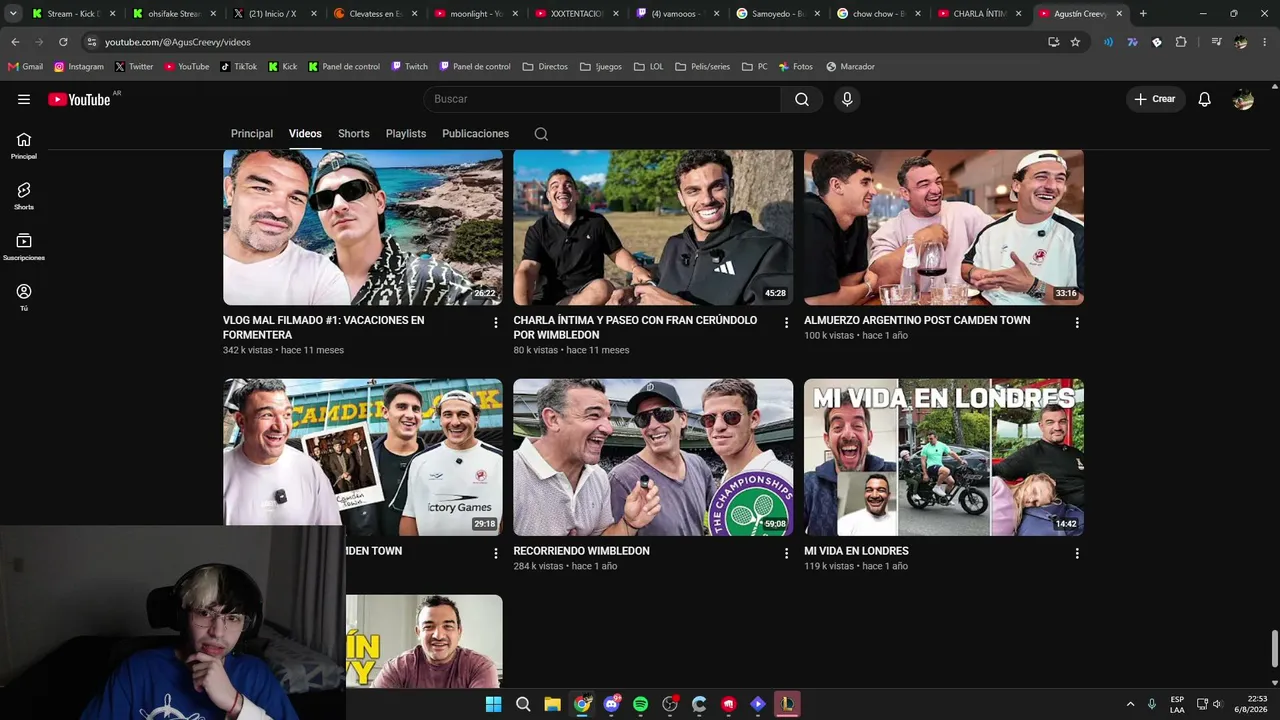Open the Instagram bookmark
This screenshot has width=1280, height=720.
coord(79,67)
